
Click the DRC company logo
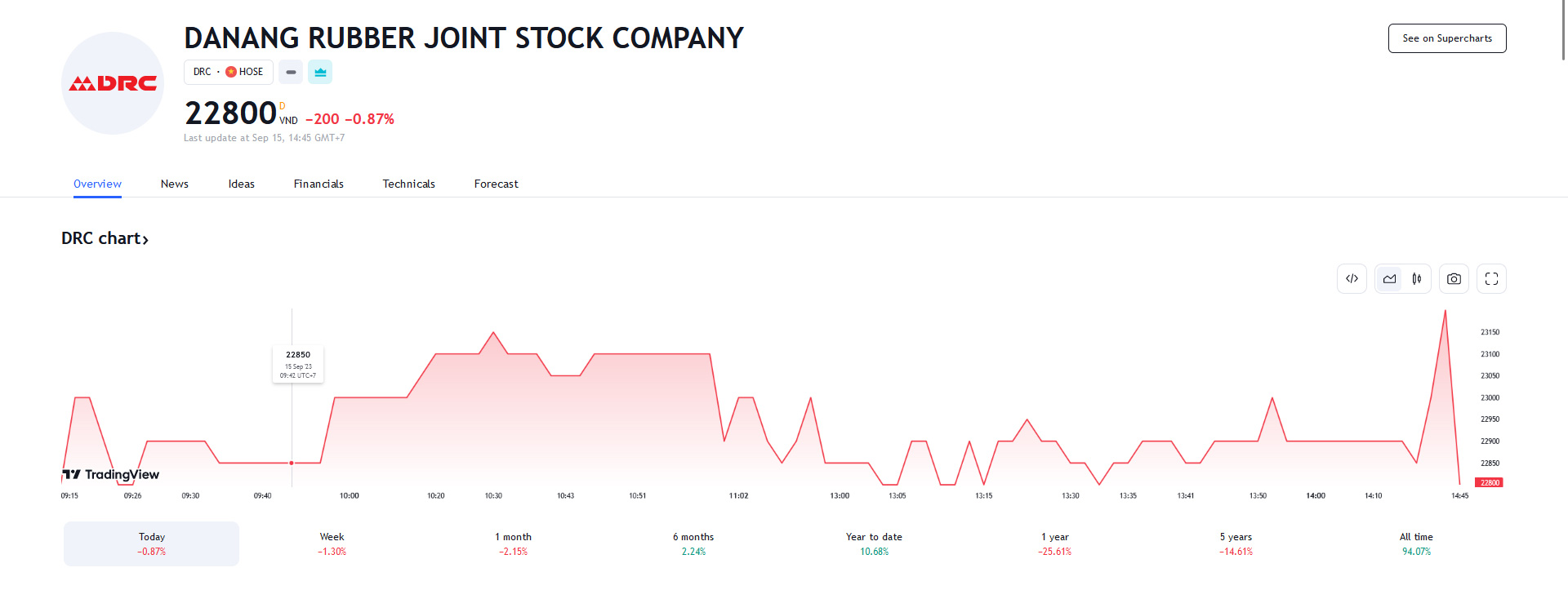point(113,83)
